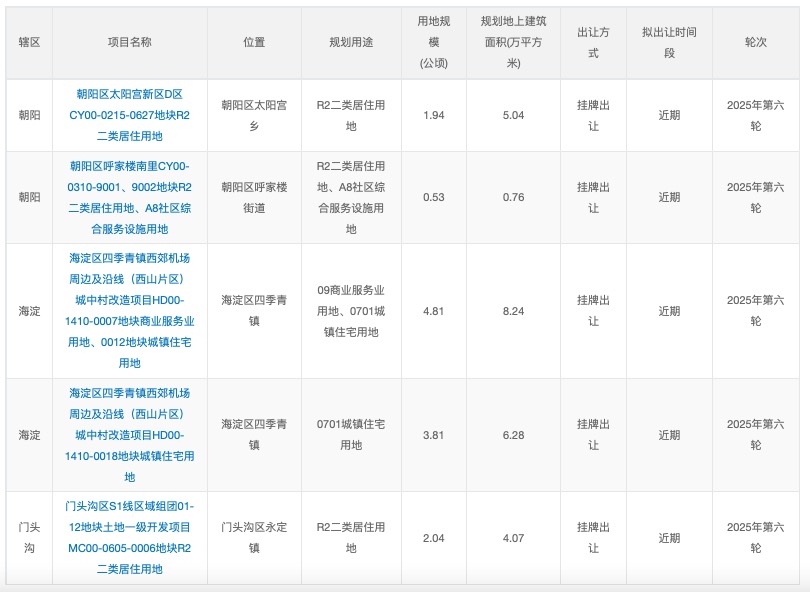Select the land size value 1.94
This screenshot has height=592, width=810.
coord(434,115)
